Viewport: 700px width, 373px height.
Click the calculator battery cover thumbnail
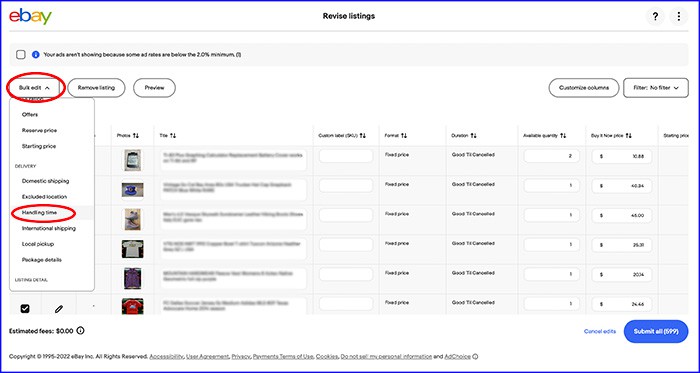[x=132, y=160]
